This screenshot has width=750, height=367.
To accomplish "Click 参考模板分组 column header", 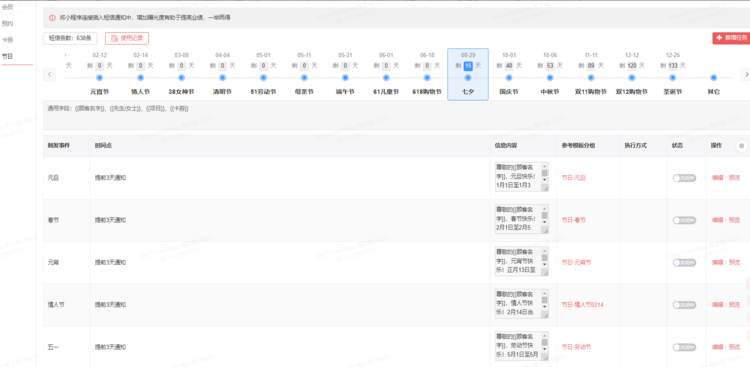I will tap(577, 145).
